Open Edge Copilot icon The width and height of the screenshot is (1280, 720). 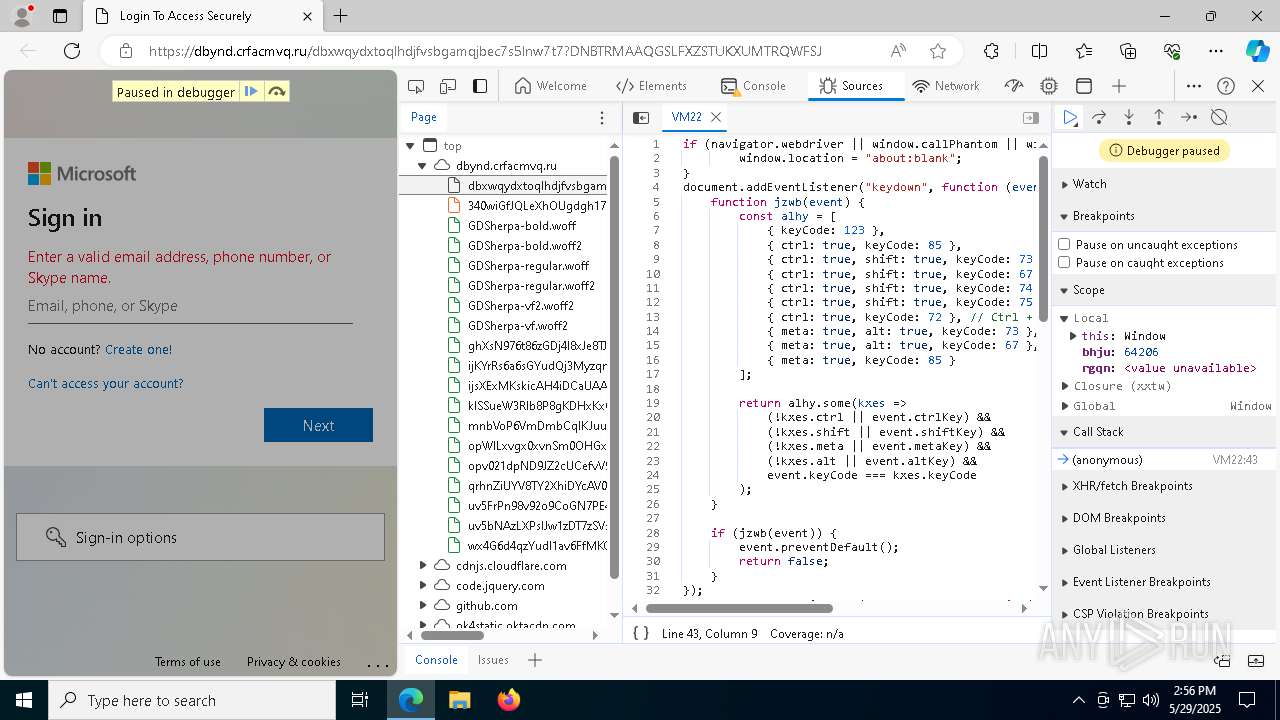1257,51
